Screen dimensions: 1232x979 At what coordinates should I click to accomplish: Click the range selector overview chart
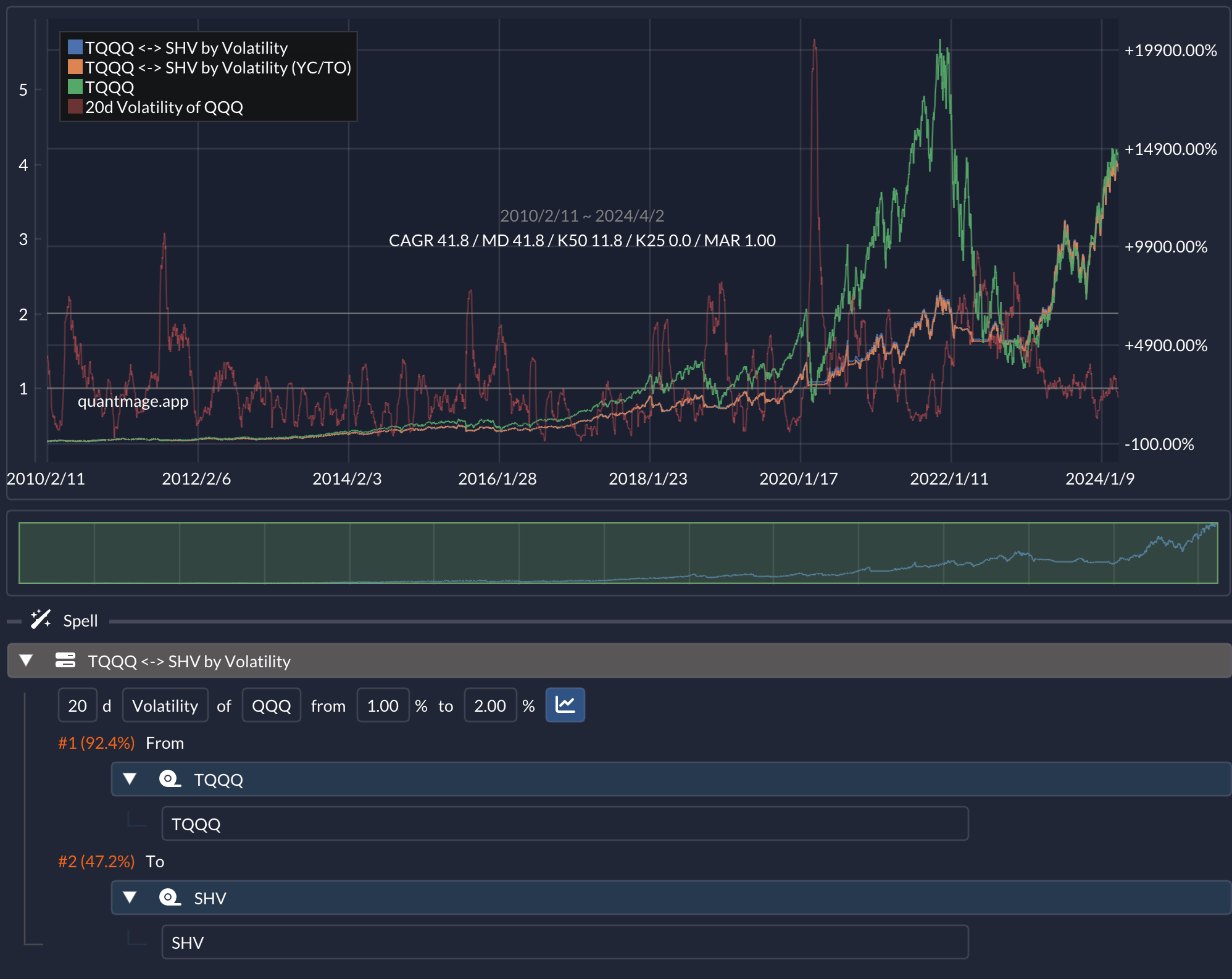[618, 552]
